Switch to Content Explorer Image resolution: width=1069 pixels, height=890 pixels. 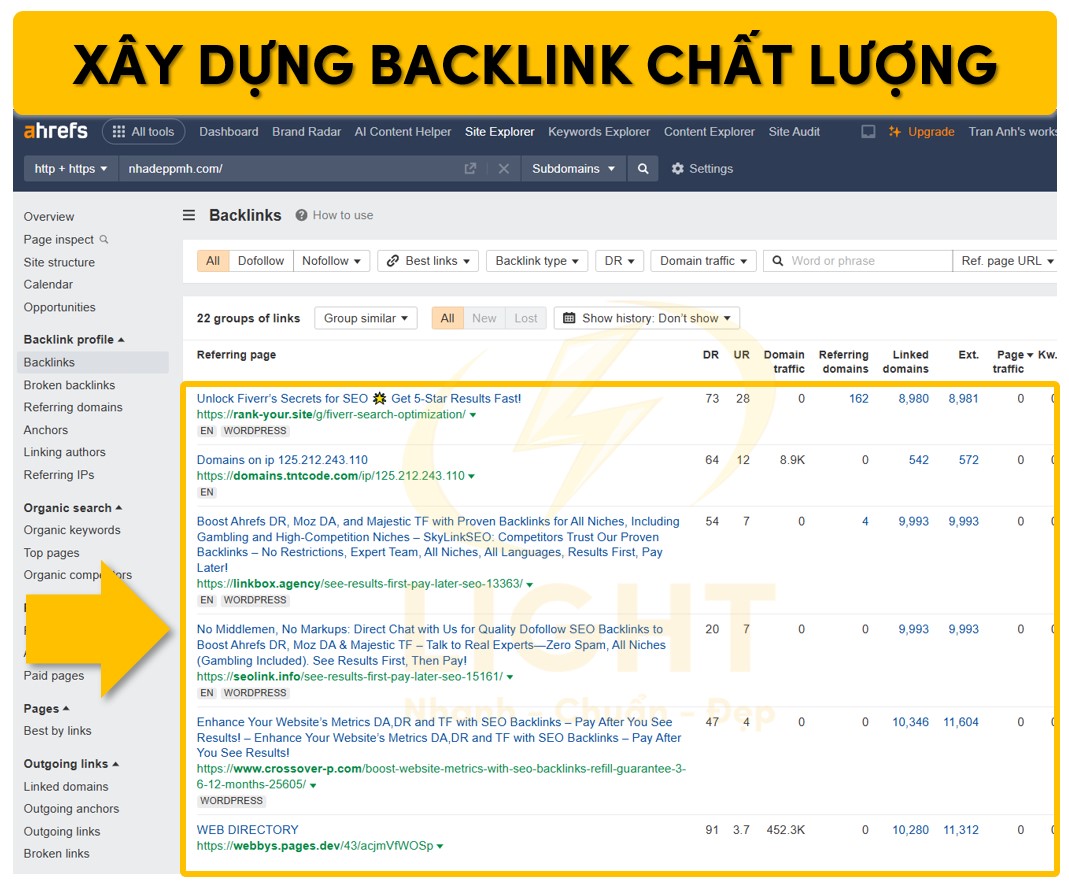[709, 132]
